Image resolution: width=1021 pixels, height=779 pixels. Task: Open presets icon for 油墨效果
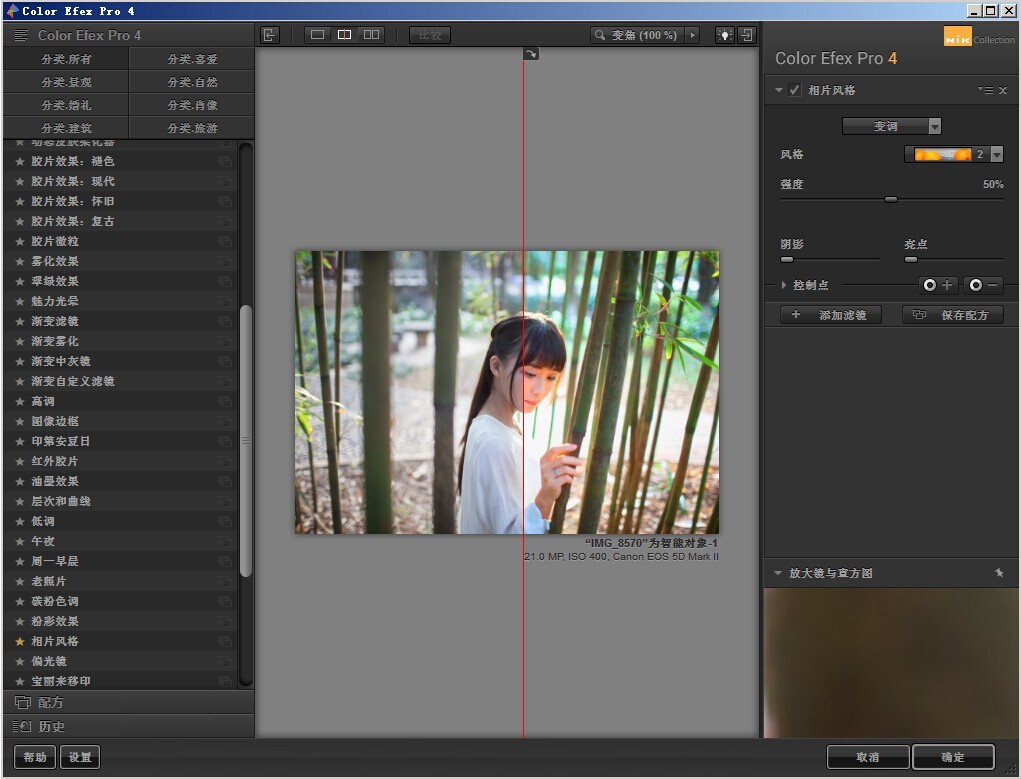[x=225, y=481]
